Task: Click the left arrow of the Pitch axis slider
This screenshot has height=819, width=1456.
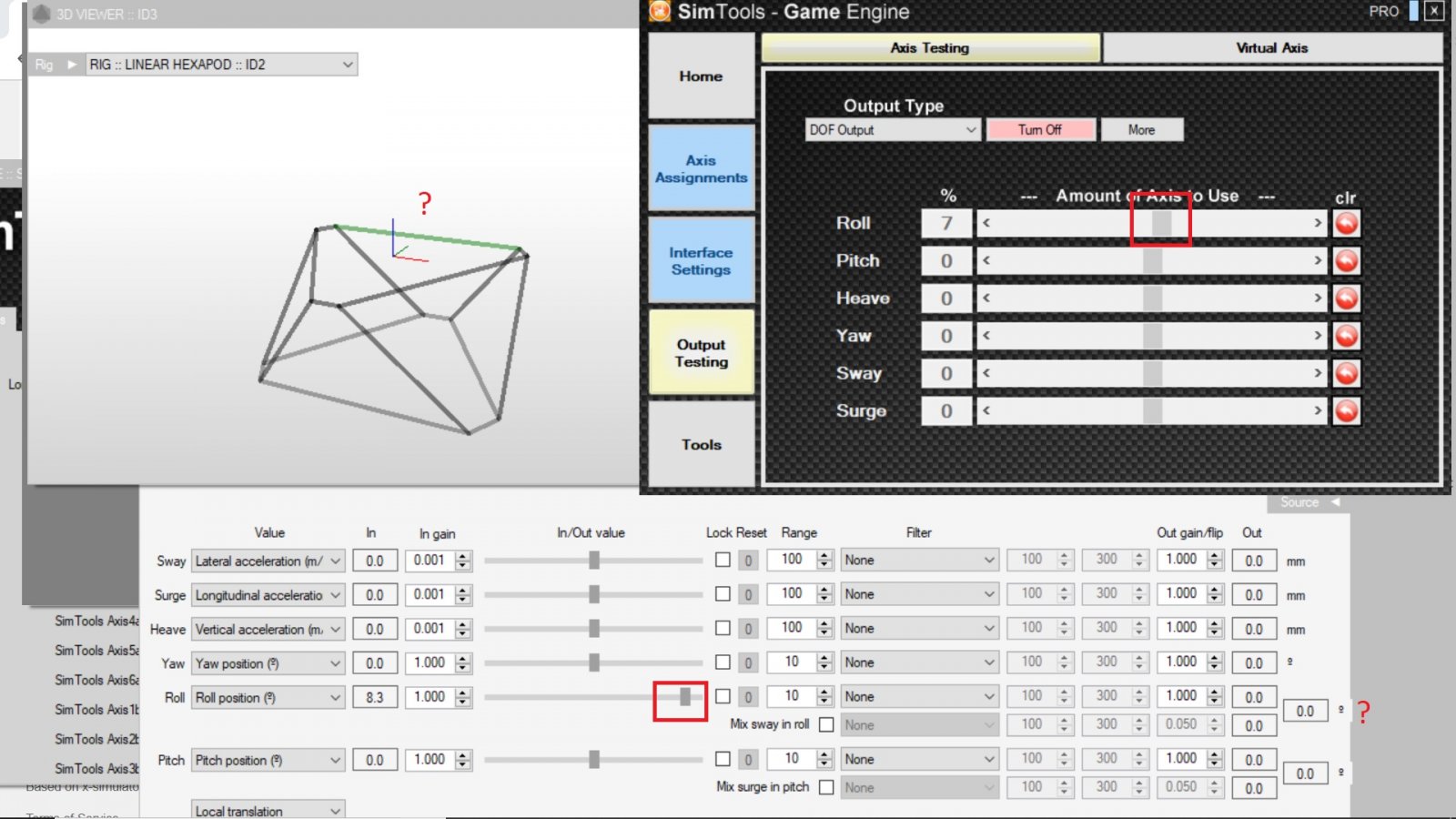Action: [x=986, y=261]
